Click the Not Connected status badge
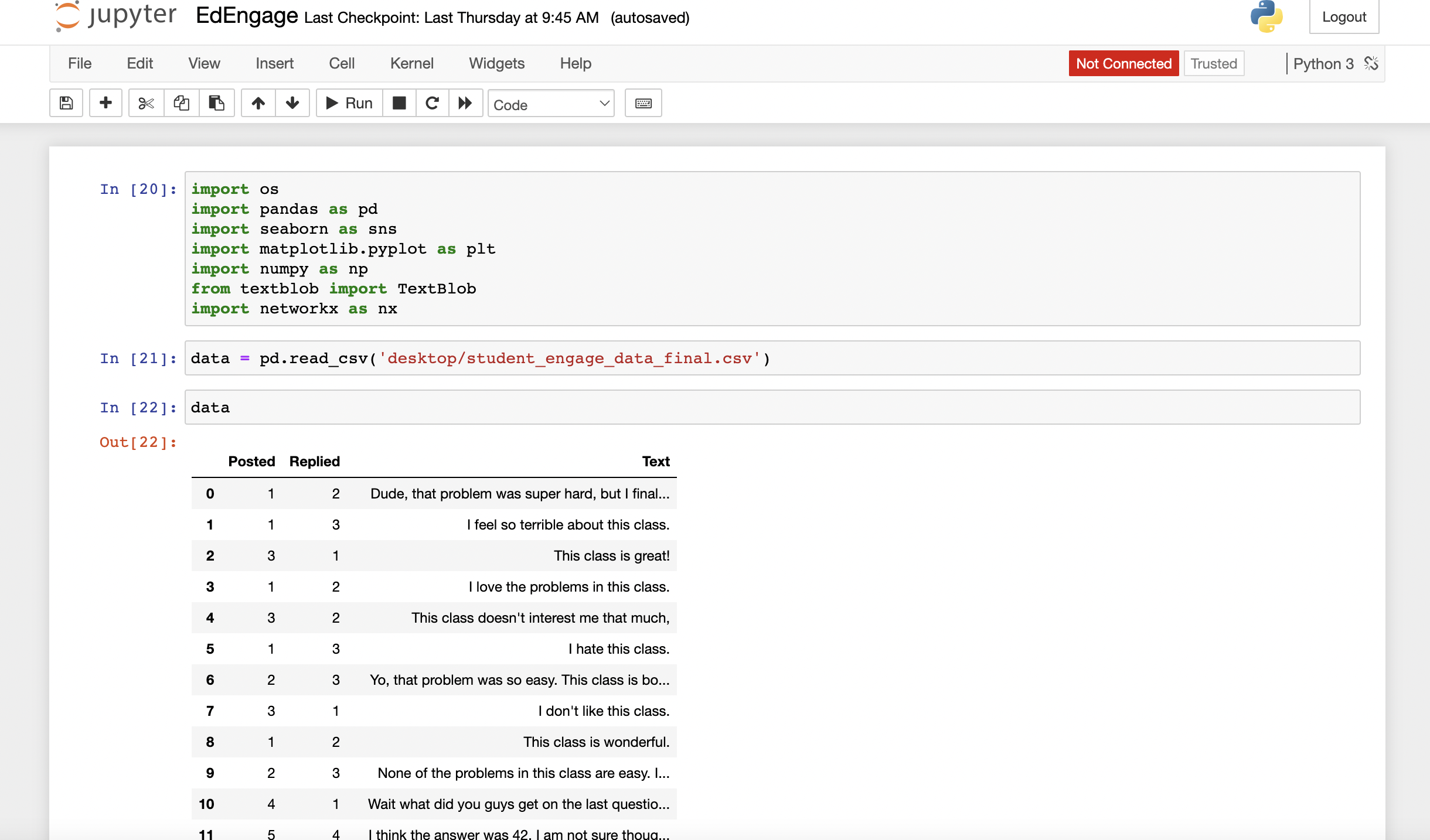1430x840 pixels. point(1123,63)
